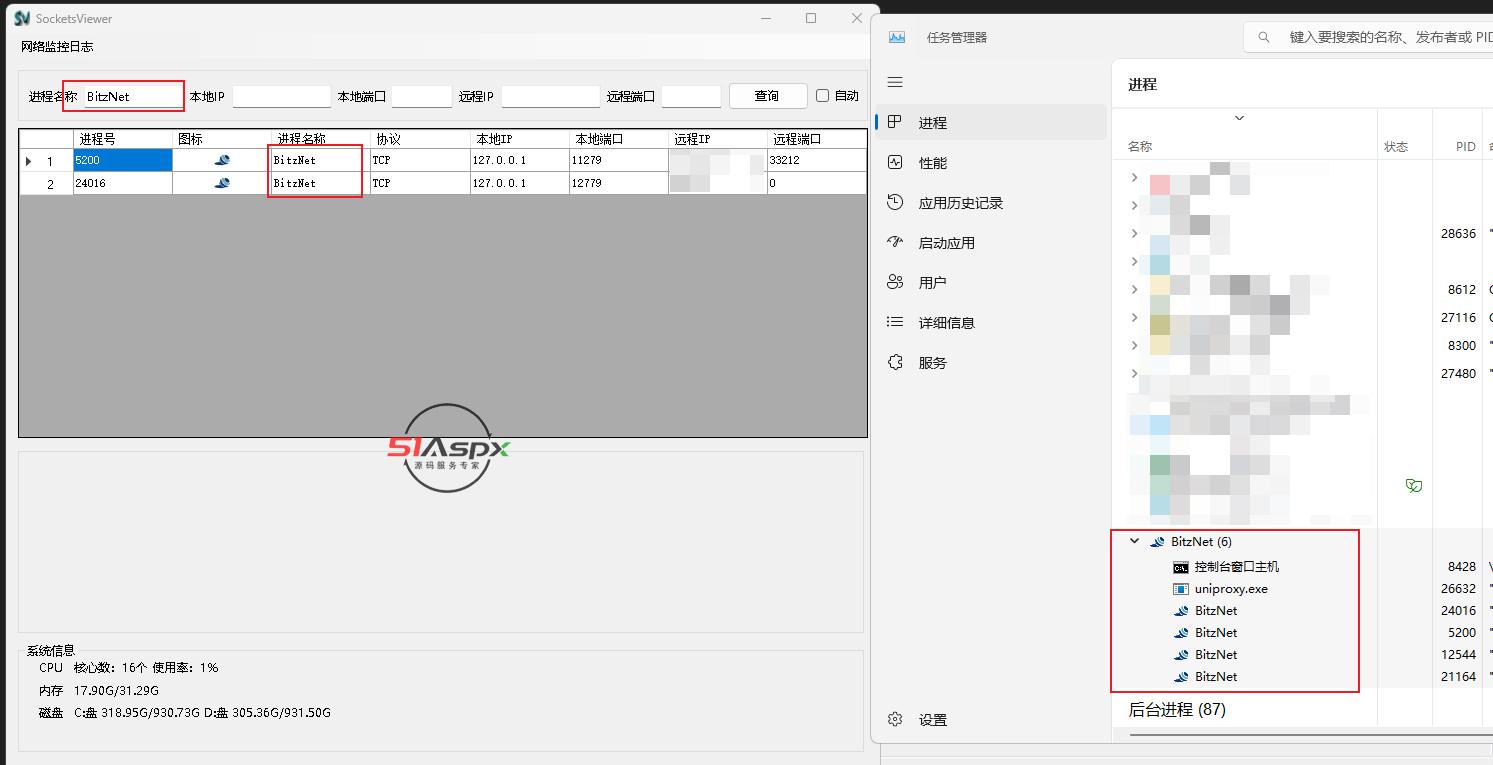Image resolution: width=1493 pixels, height=765 pixels.
Task: Click the 本地端口 input field
Action: [x=421, y=96]
